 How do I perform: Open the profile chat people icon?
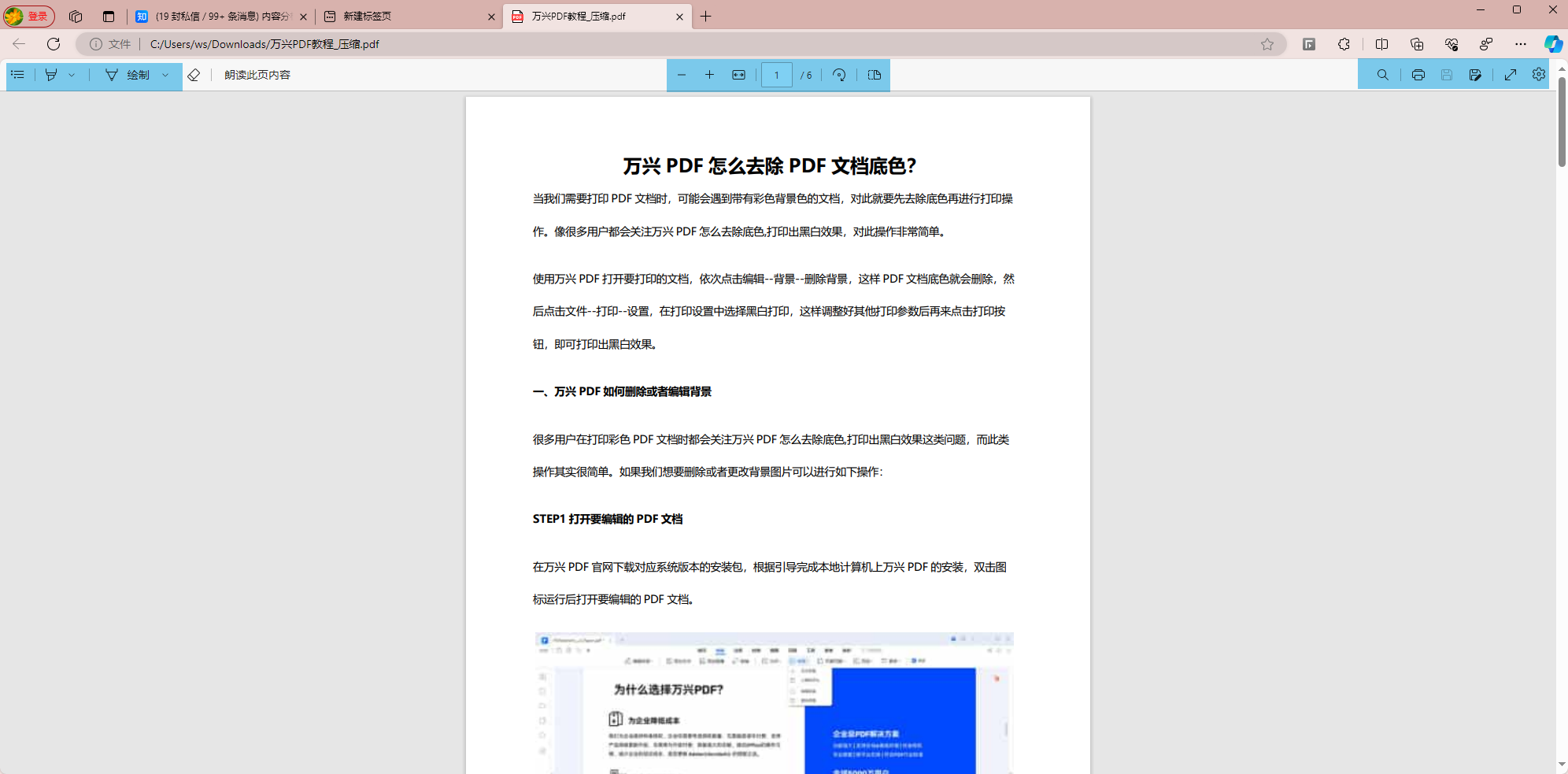tap(1486, 44)
